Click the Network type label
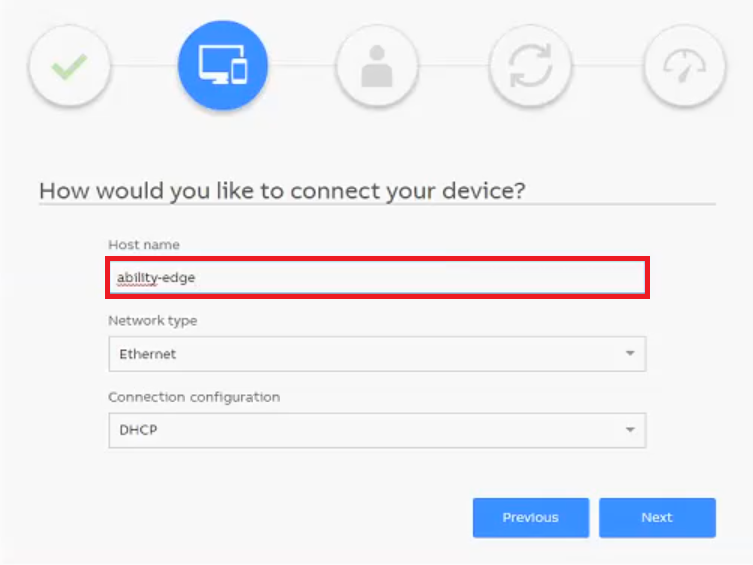753x565 pixels. 153,321
